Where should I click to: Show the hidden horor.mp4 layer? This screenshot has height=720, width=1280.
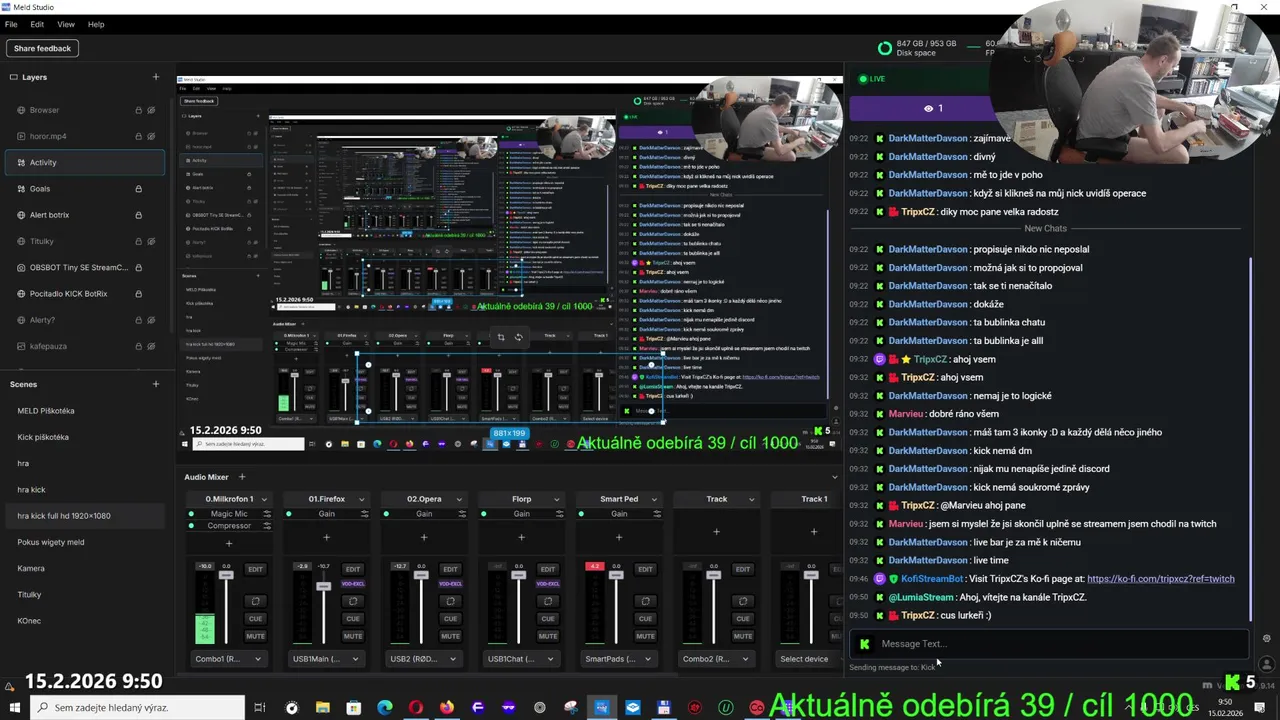[151, 136]
